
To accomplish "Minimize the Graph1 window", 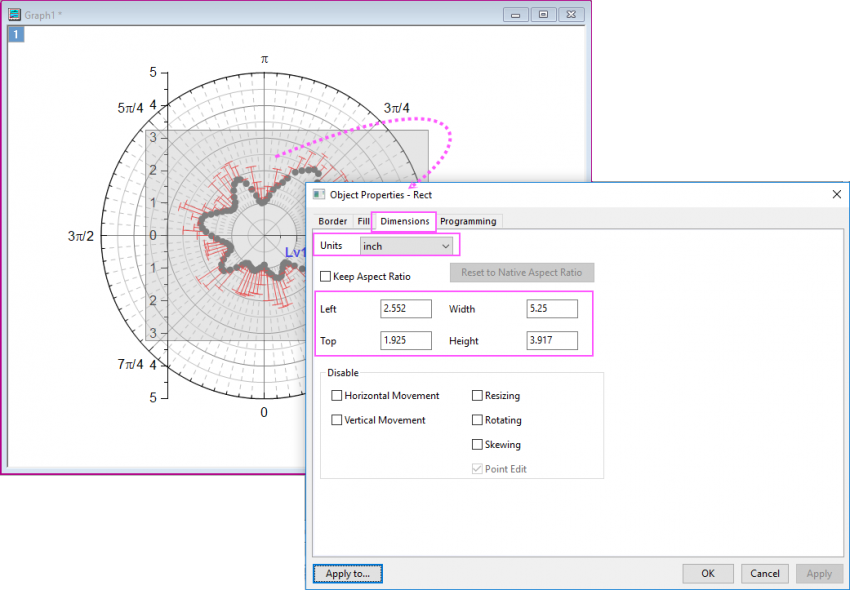I will tap(515, 15).
